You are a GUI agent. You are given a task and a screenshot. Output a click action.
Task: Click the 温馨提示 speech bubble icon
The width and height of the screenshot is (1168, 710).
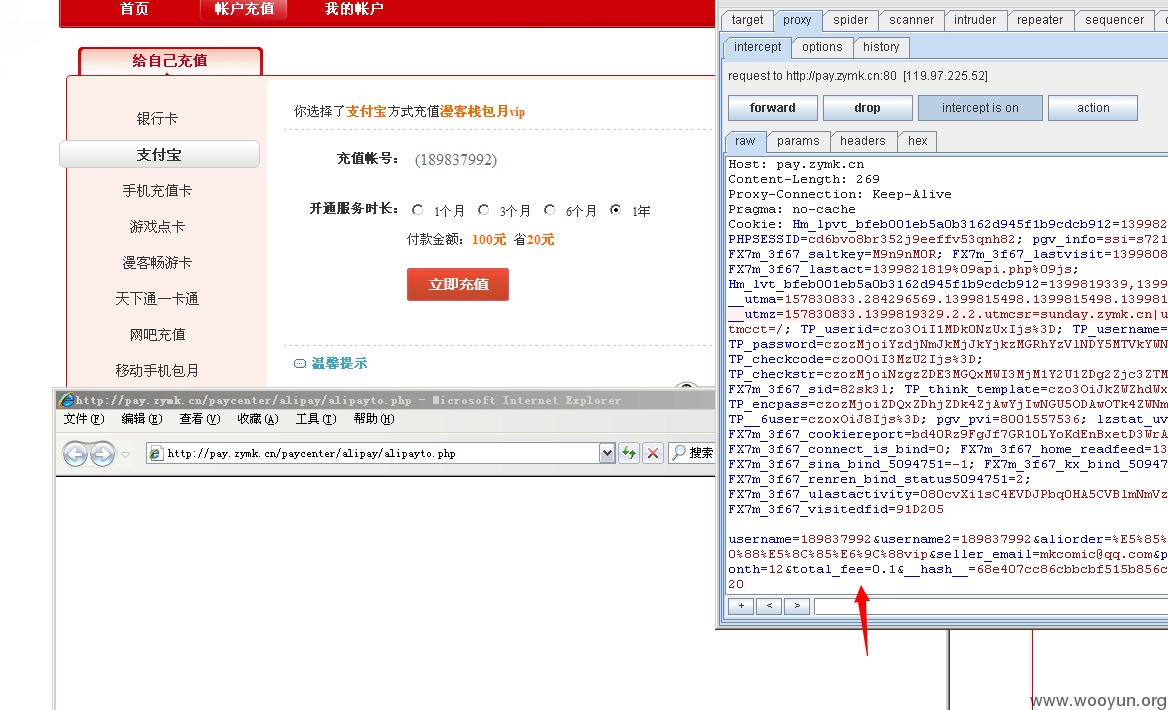coord(299,364)
